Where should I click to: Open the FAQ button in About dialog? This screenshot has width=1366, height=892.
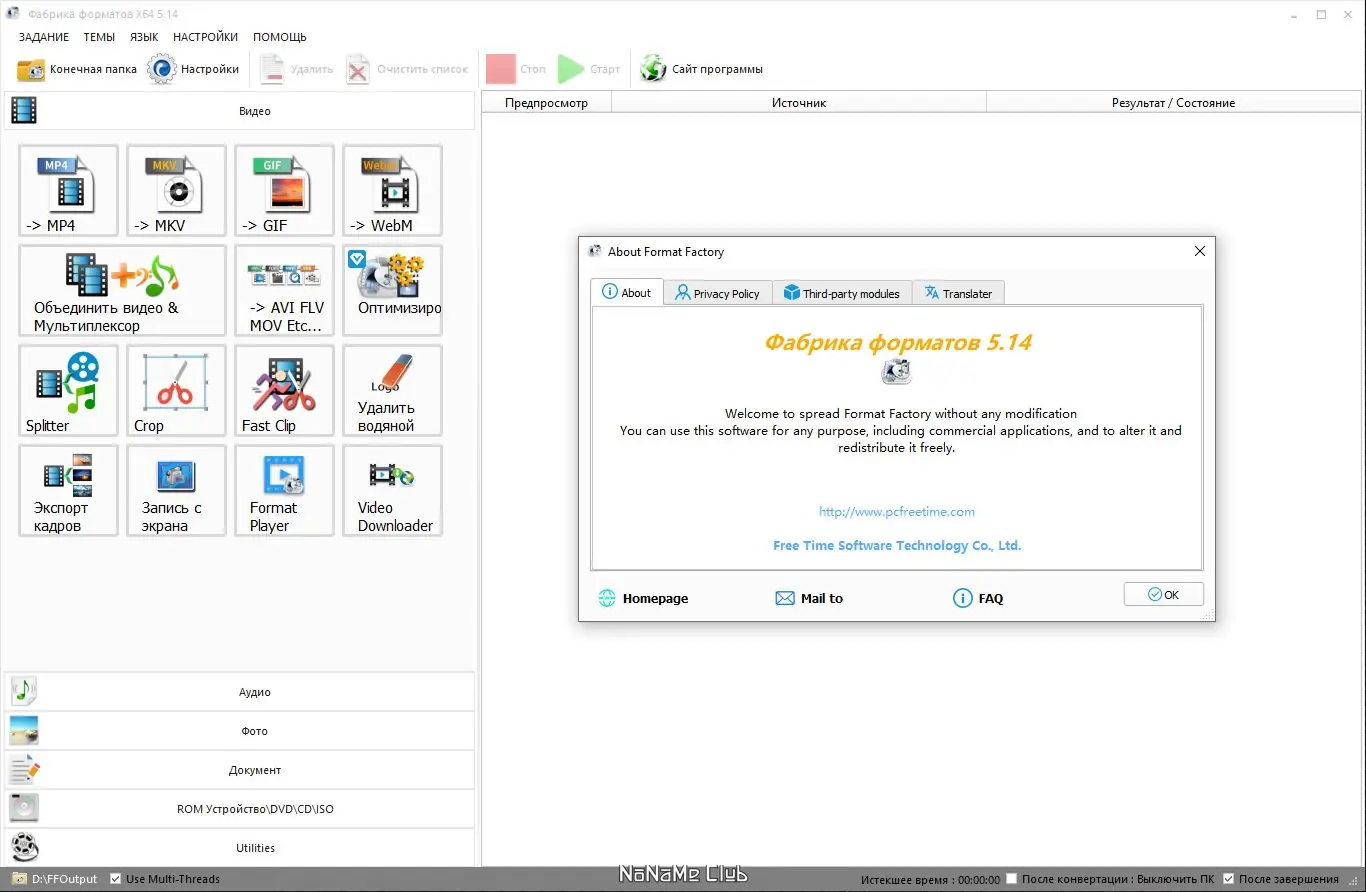pos(978,598)
